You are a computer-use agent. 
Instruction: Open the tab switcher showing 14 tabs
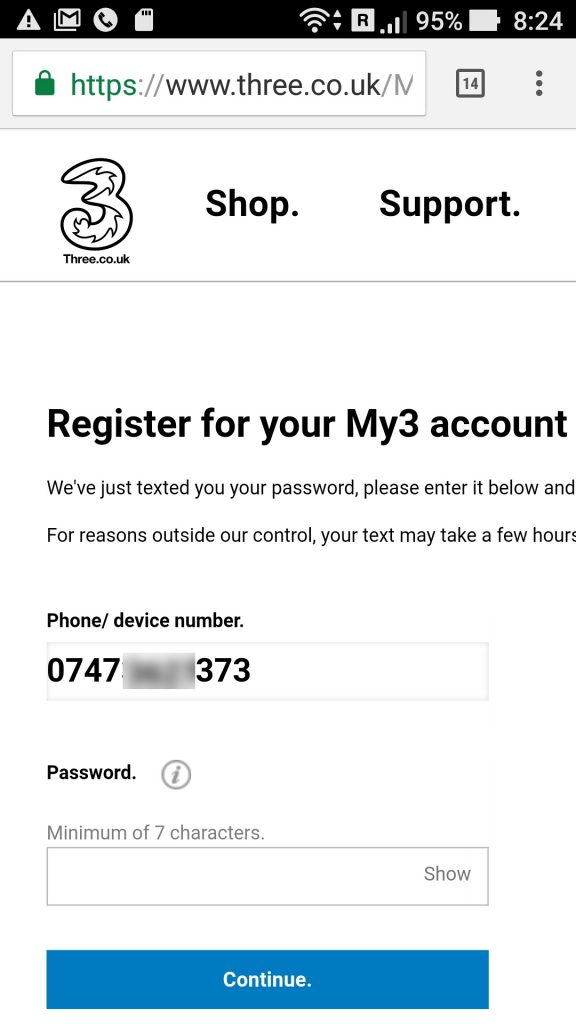click(470, 84)
